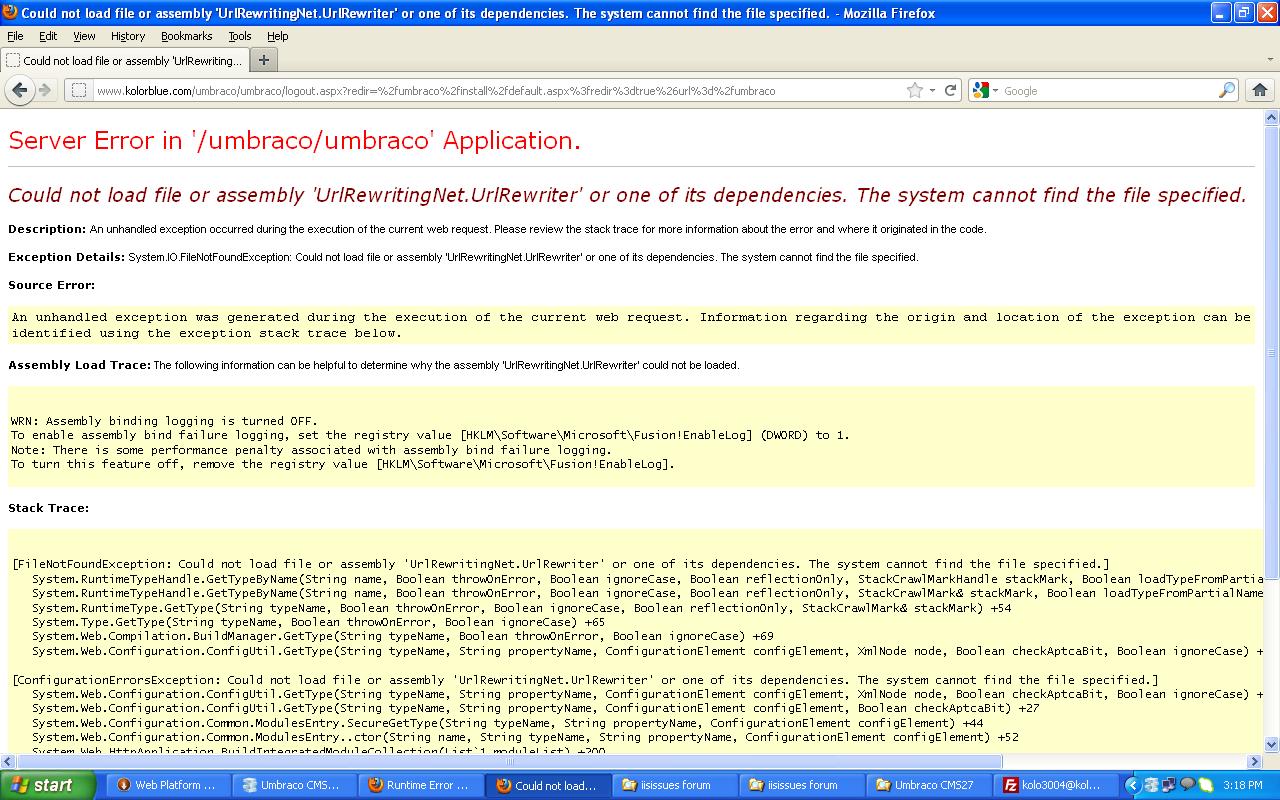Open the Help menu

(278, 36)
